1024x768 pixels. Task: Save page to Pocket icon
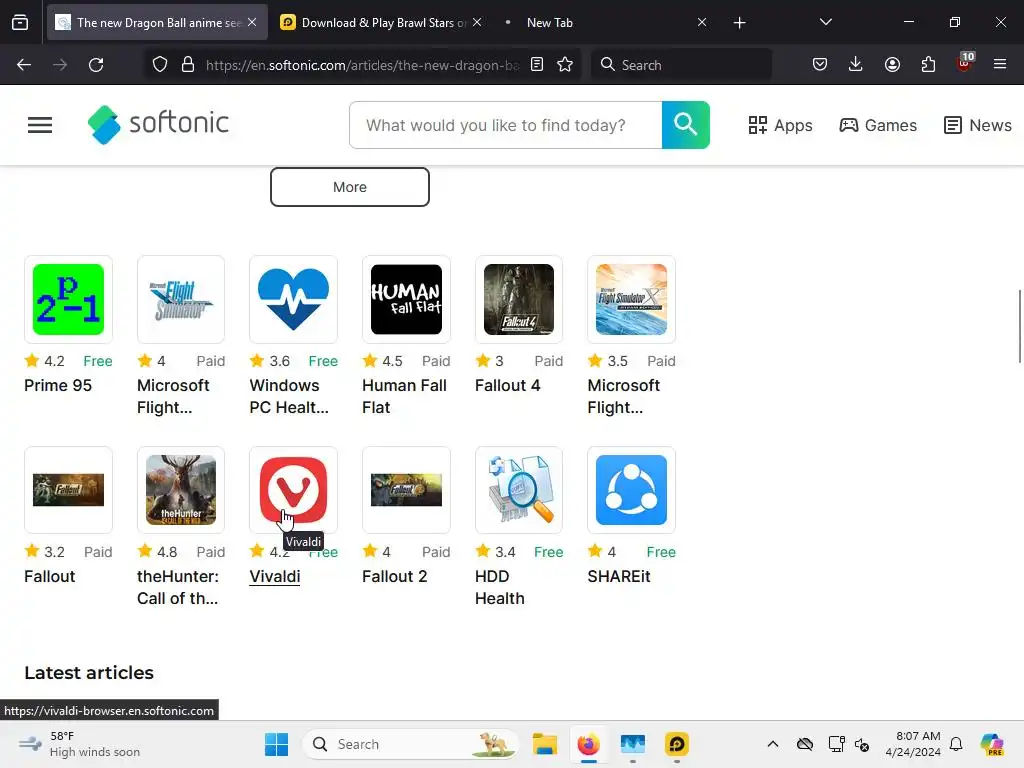tap(820, 65)
